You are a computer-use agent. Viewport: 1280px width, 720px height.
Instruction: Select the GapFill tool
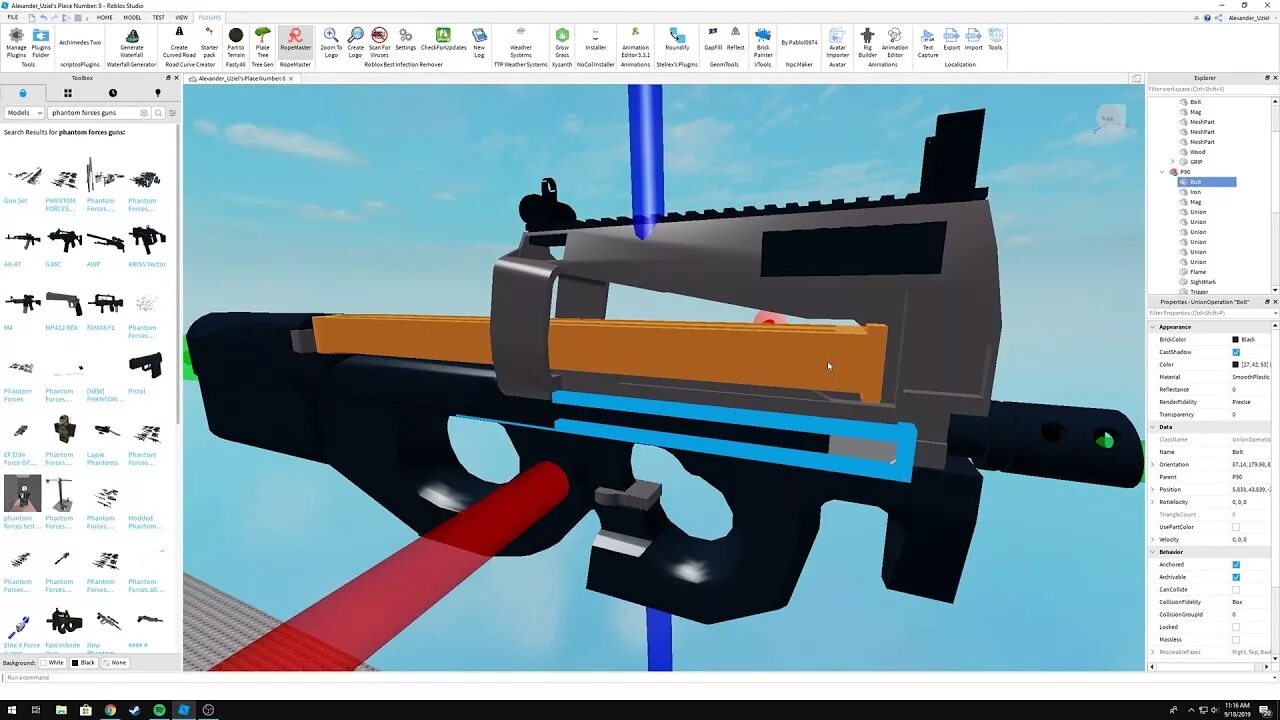(713, 40)
